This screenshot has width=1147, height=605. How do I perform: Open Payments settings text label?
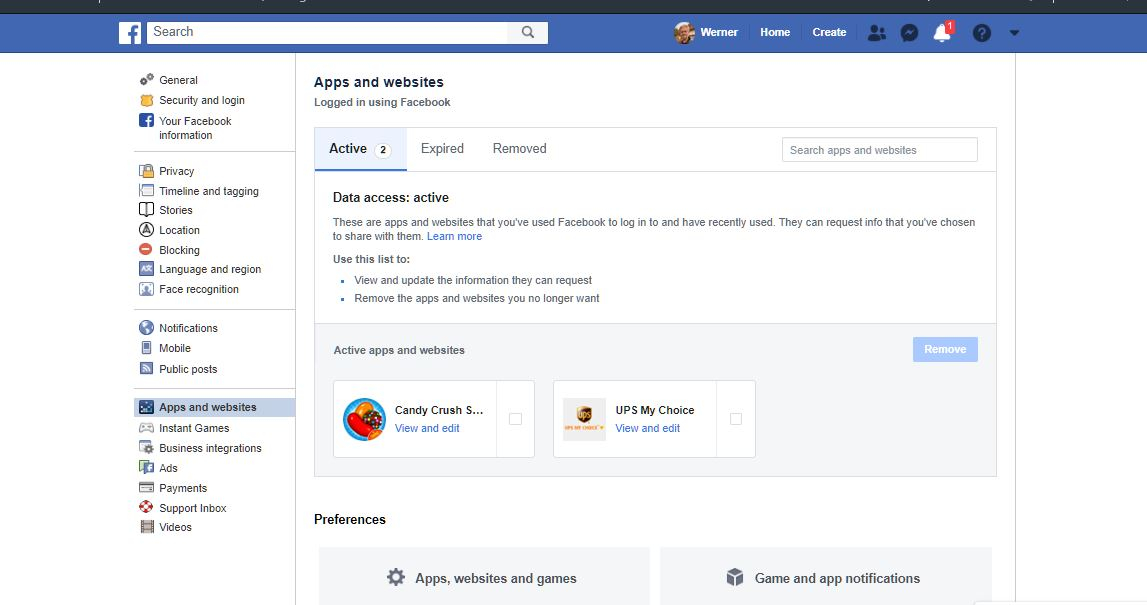click(183, 488)
